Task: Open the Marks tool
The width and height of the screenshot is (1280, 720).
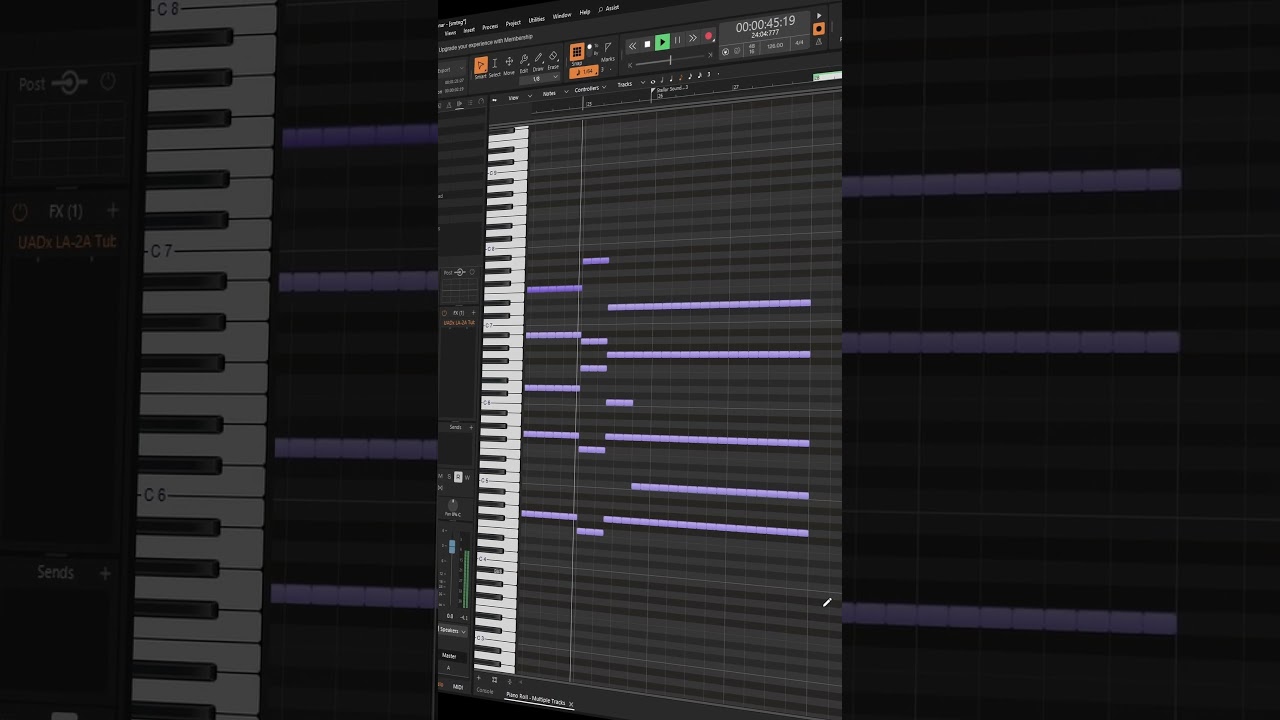Action: pyautogui.click(x=608, y=50)
